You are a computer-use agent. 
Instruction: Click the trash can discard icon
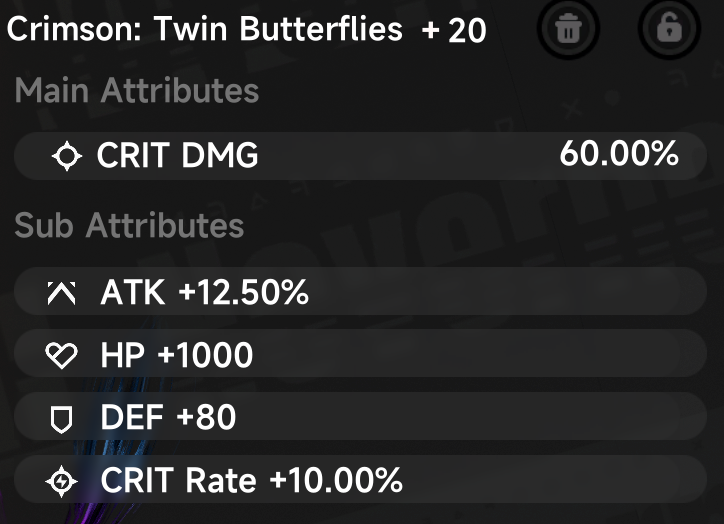coord(568,28)
